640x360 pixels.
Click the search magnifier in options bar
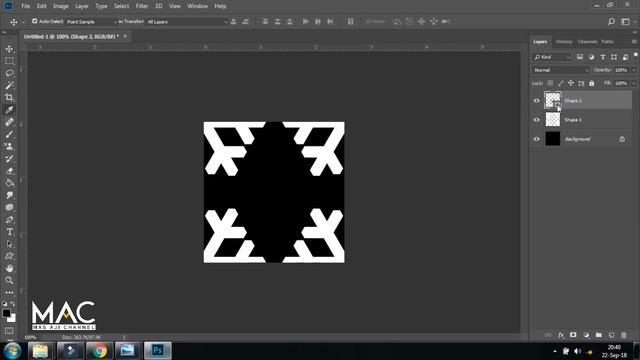[611, 22]
